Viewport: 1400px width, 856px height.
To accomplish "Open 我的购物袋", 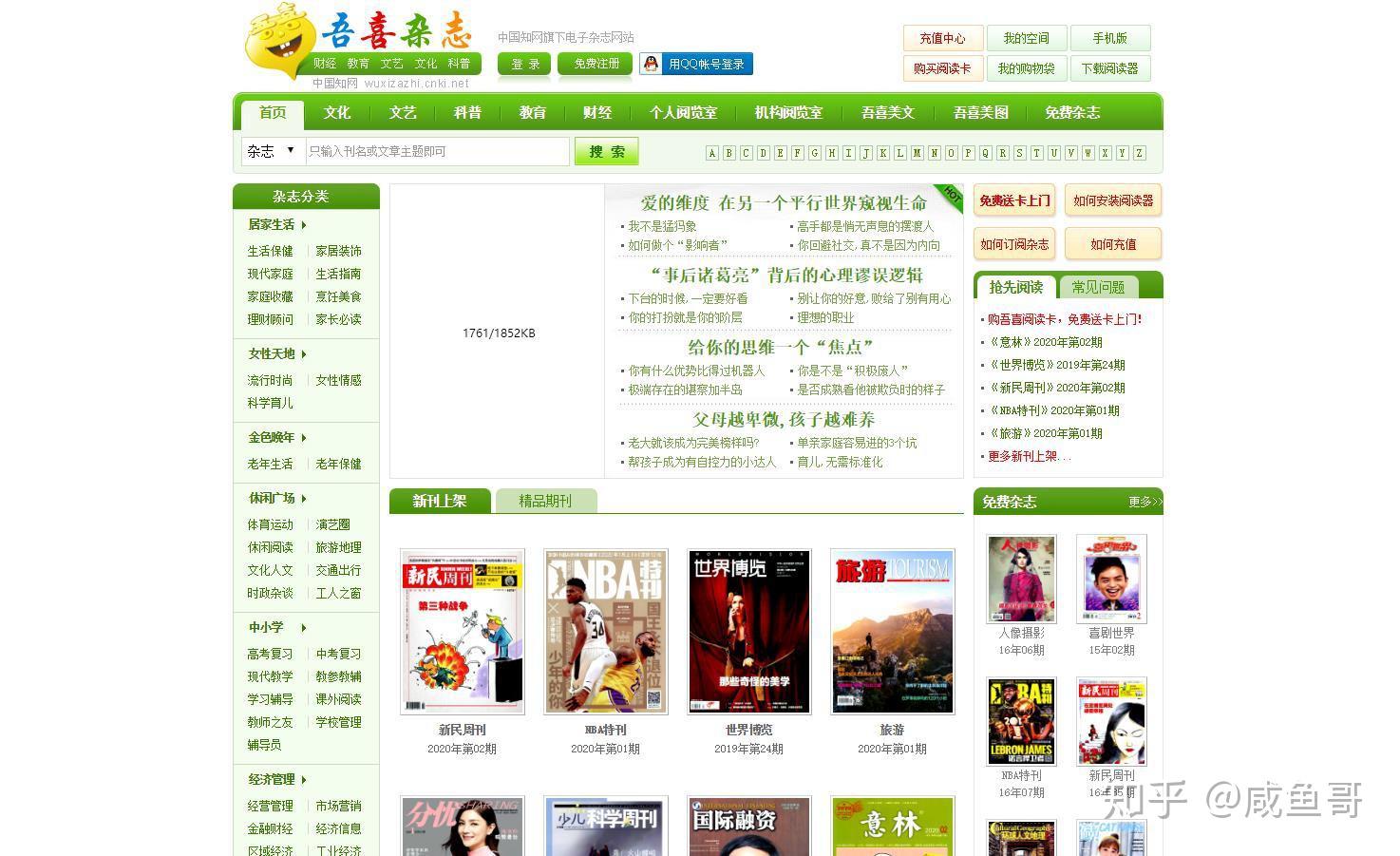I will [x=1027, y=68].
